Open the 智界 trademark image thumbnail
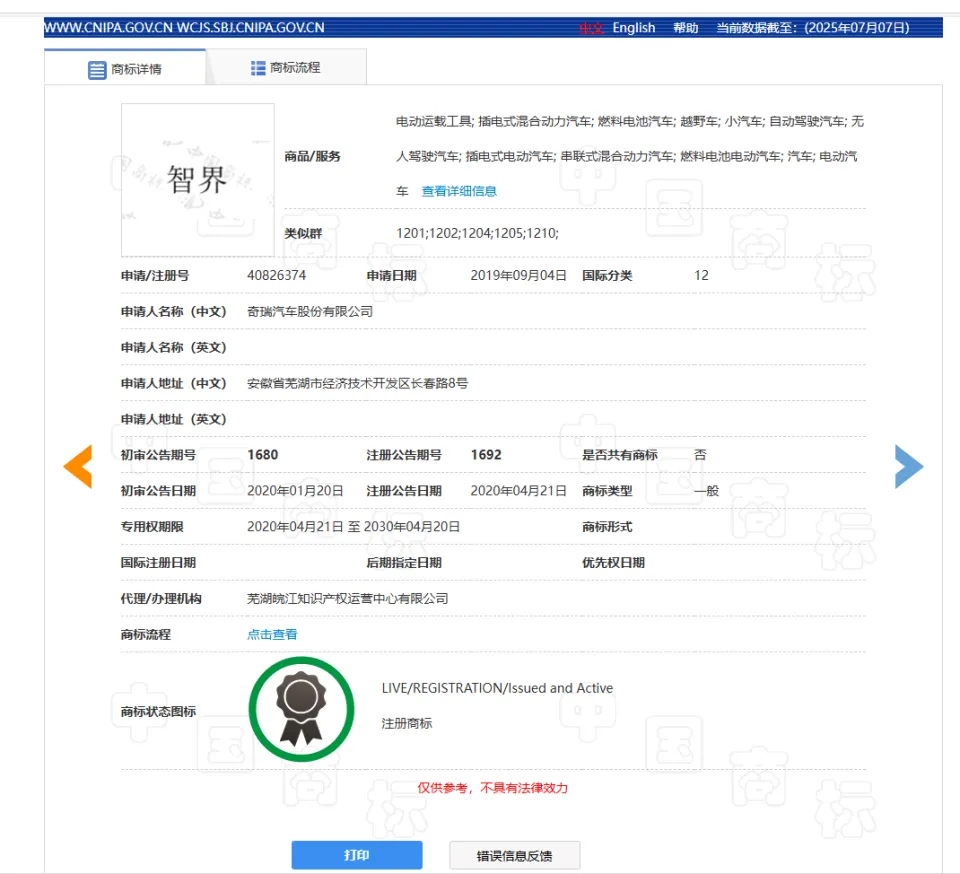This screenshot has width=960, height=874. pyautogui.click(x=198, y=180)
